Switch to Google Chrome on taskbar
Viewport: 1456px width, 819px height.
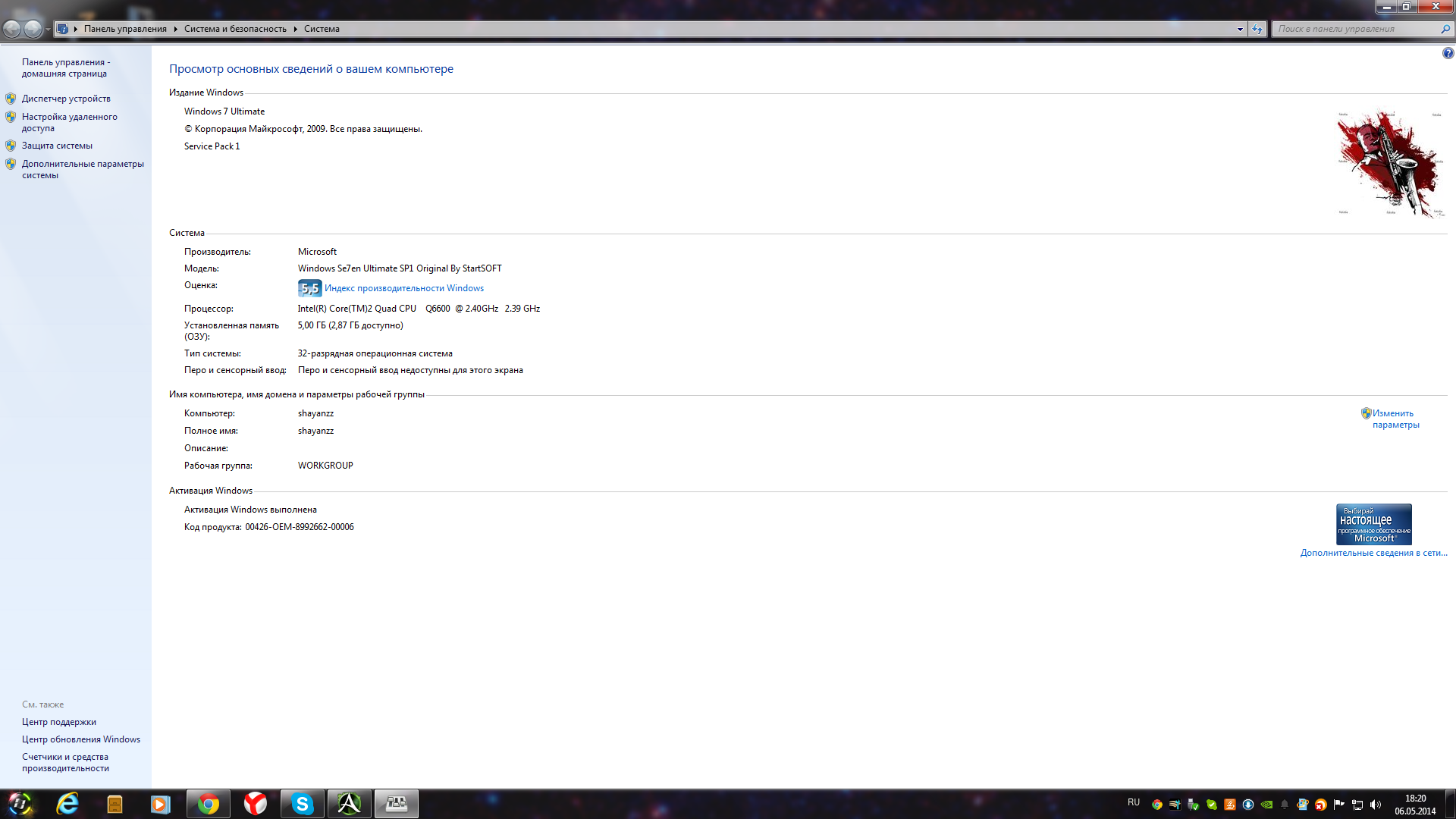(x=208, y=804)
